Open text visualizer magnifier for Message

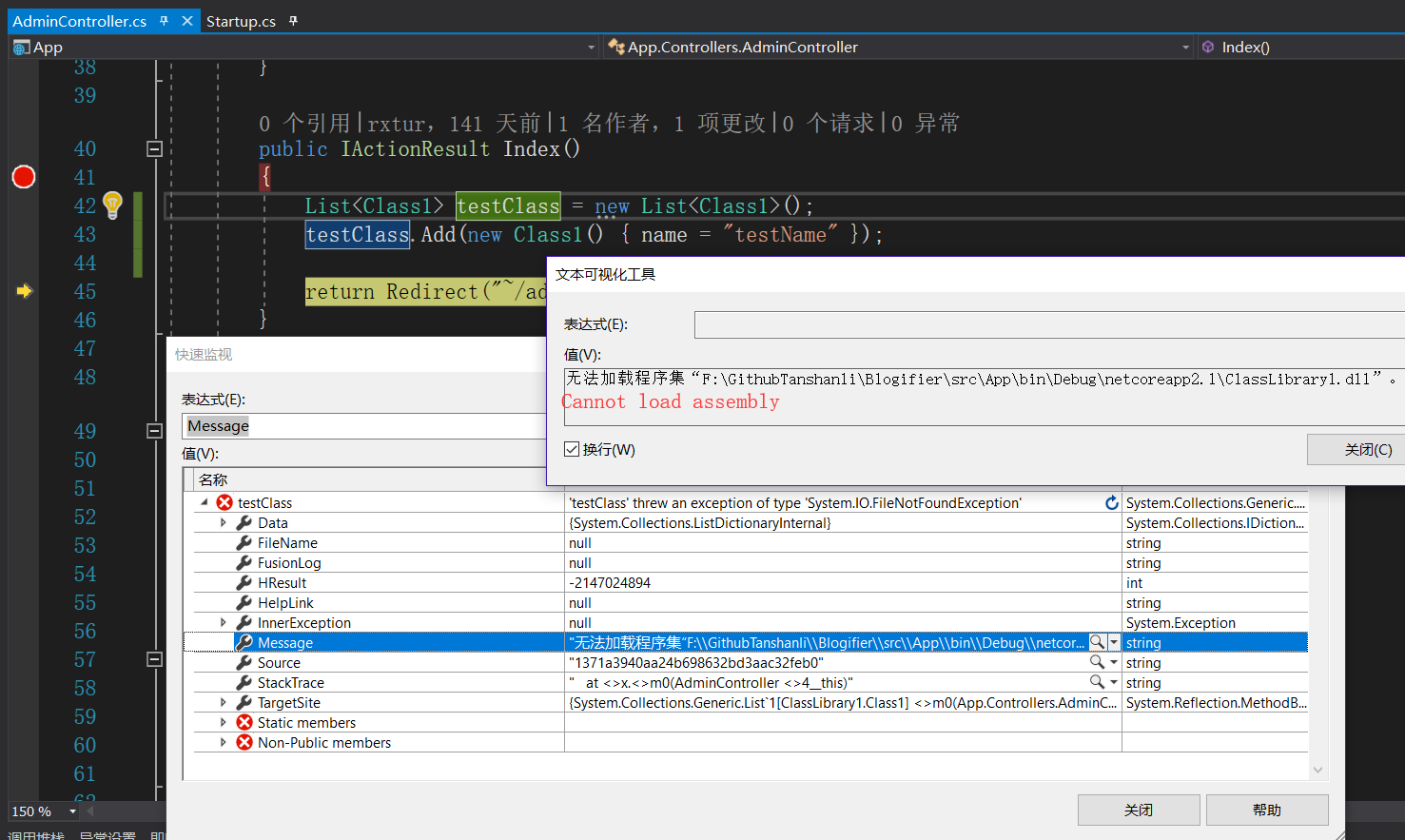pos(1097,642)
